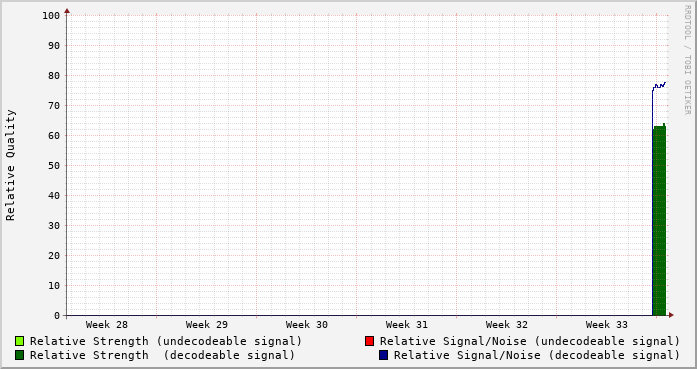Click the Relative Signal/Noise (undecodeable signal) legend text
697x369 pixels.
530,341
